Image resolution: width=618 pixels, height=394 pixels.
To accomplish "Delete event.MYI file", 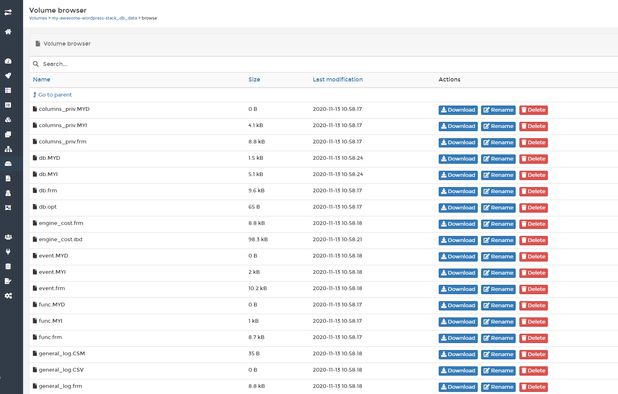I will point(533,273).
